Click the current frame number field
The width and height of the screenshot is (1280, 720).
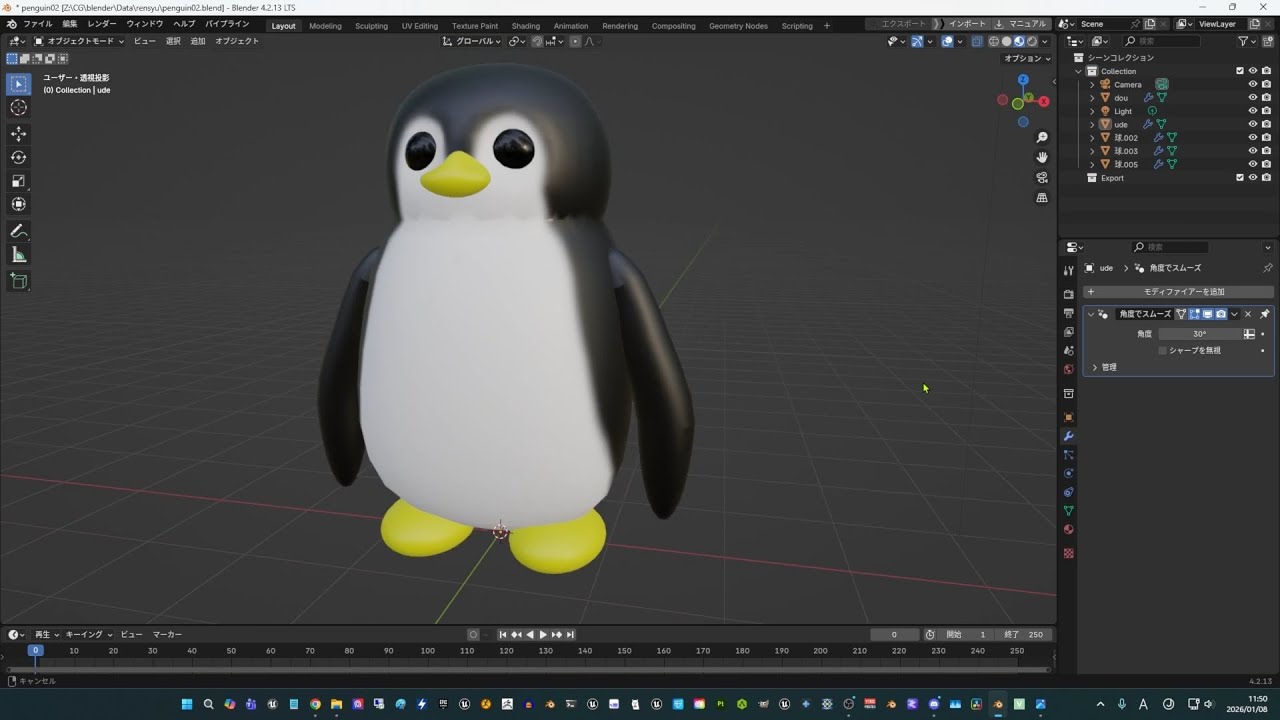tap(894, 635)
